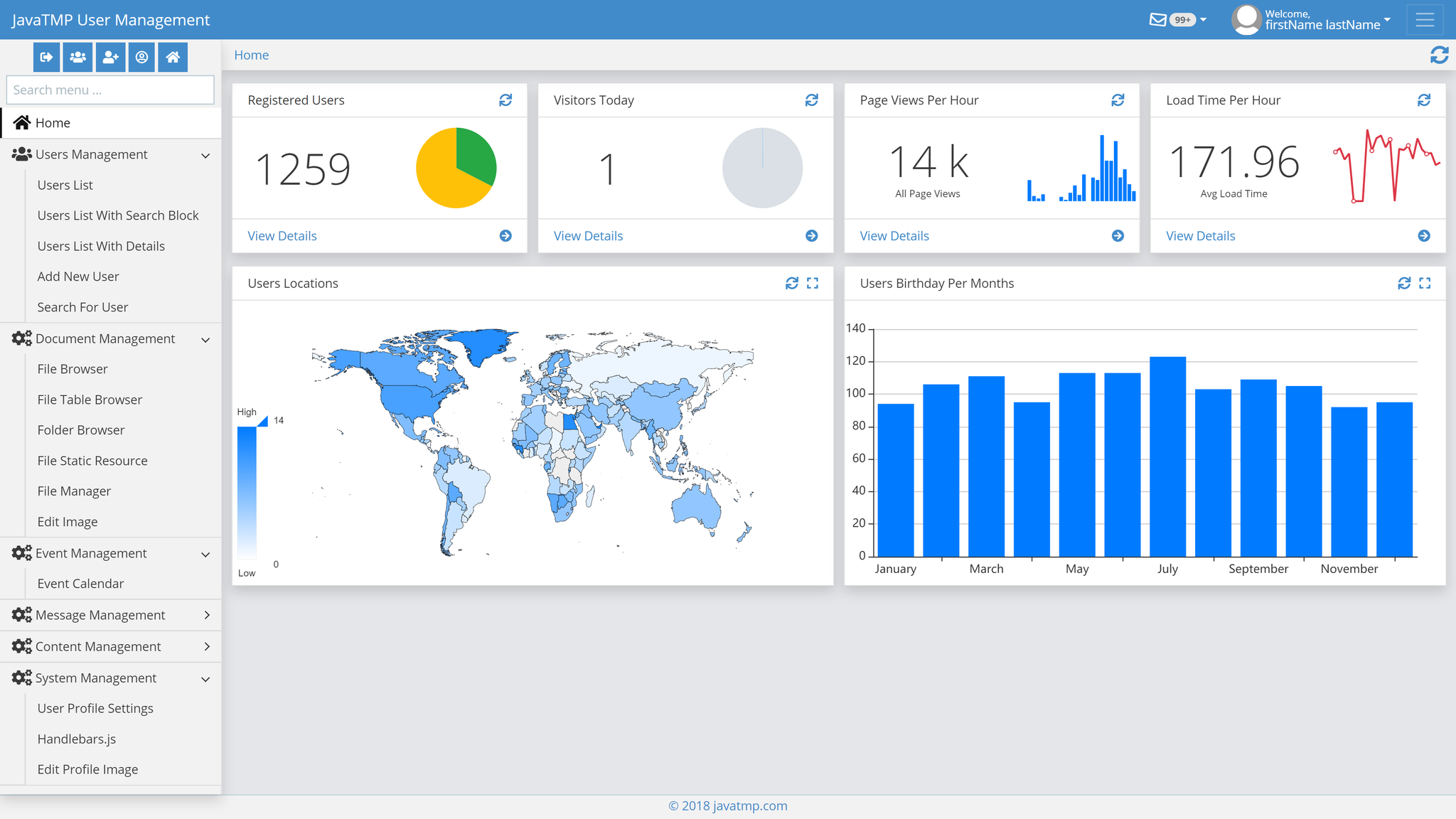This screenshot has width=1456, height=819.
Task: Click the gears icon beside System Management
Action: [x=22, y=678]
